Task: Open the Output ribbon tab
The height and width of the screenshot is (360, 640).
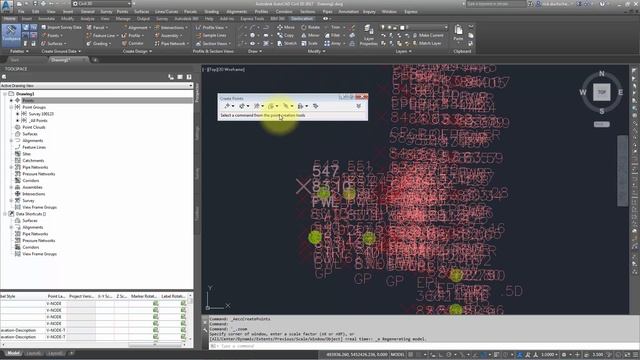Action: coord(143,19)
